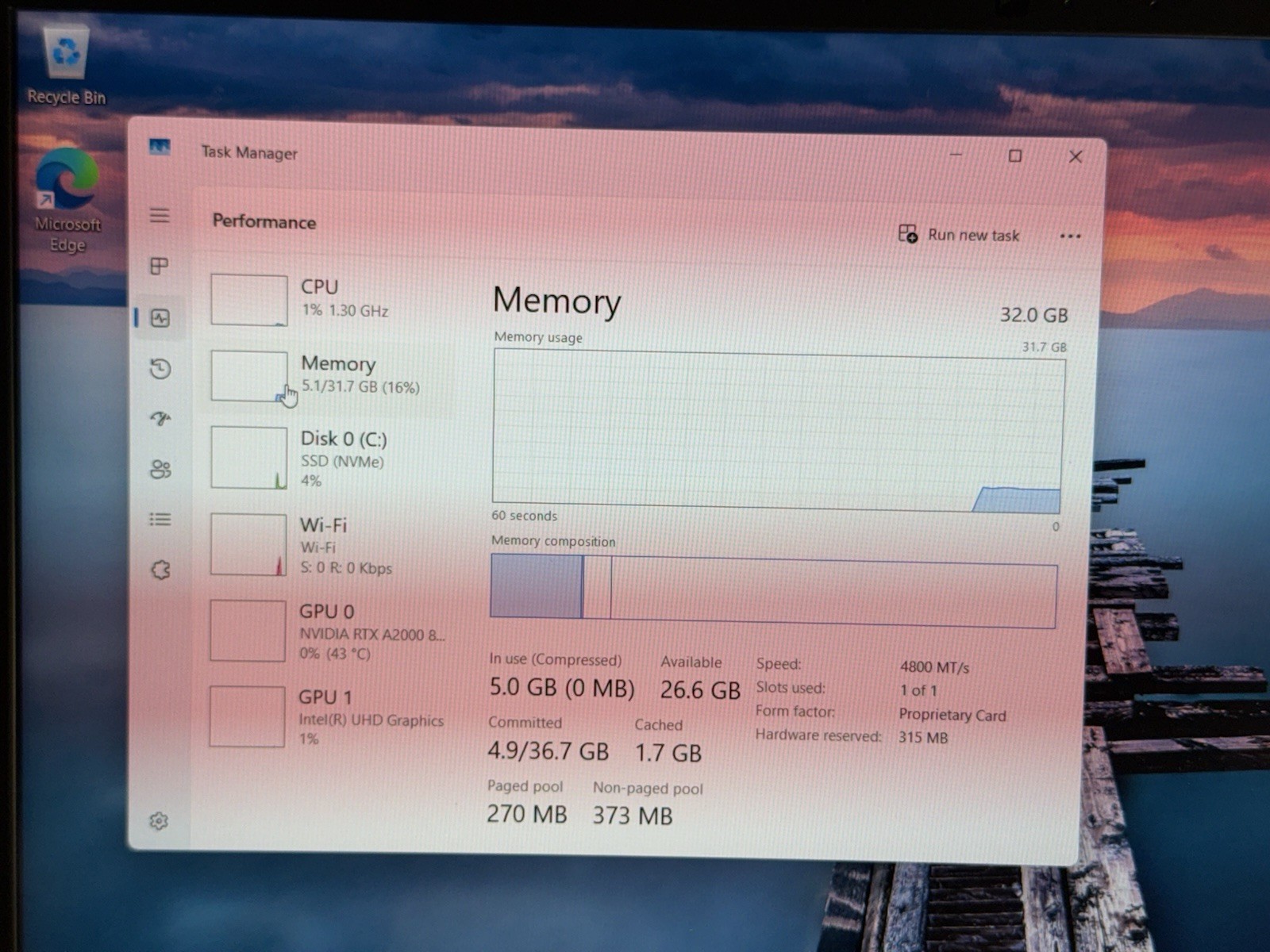Image resolution: width=1270 pixels, height=952 pixels.
Task: Click the Committed value 4.9/36.7 GB
Action: coord(548,750)
